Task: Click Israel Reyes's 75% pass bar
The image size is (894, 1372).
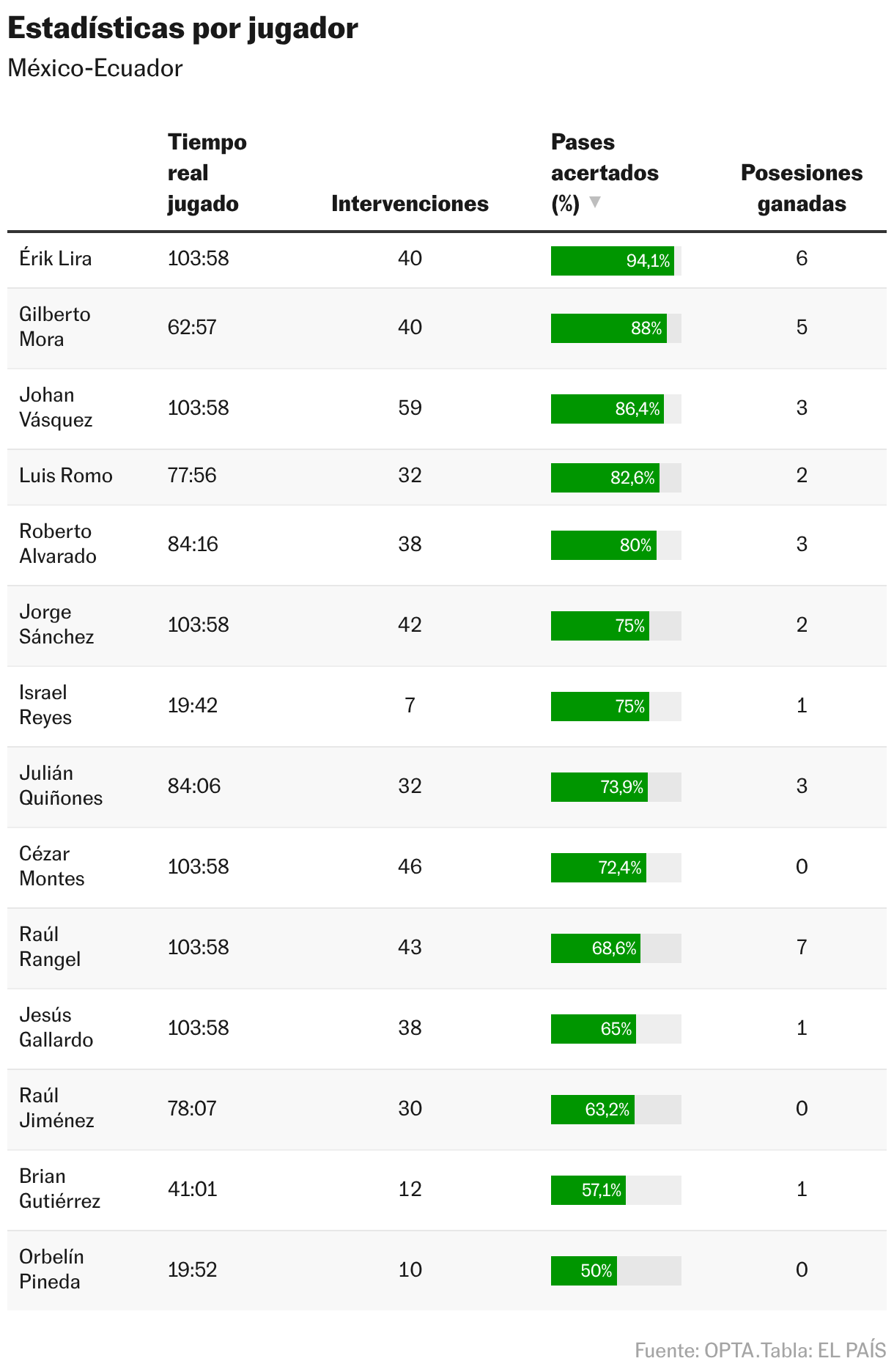Action: coord(616,707)
